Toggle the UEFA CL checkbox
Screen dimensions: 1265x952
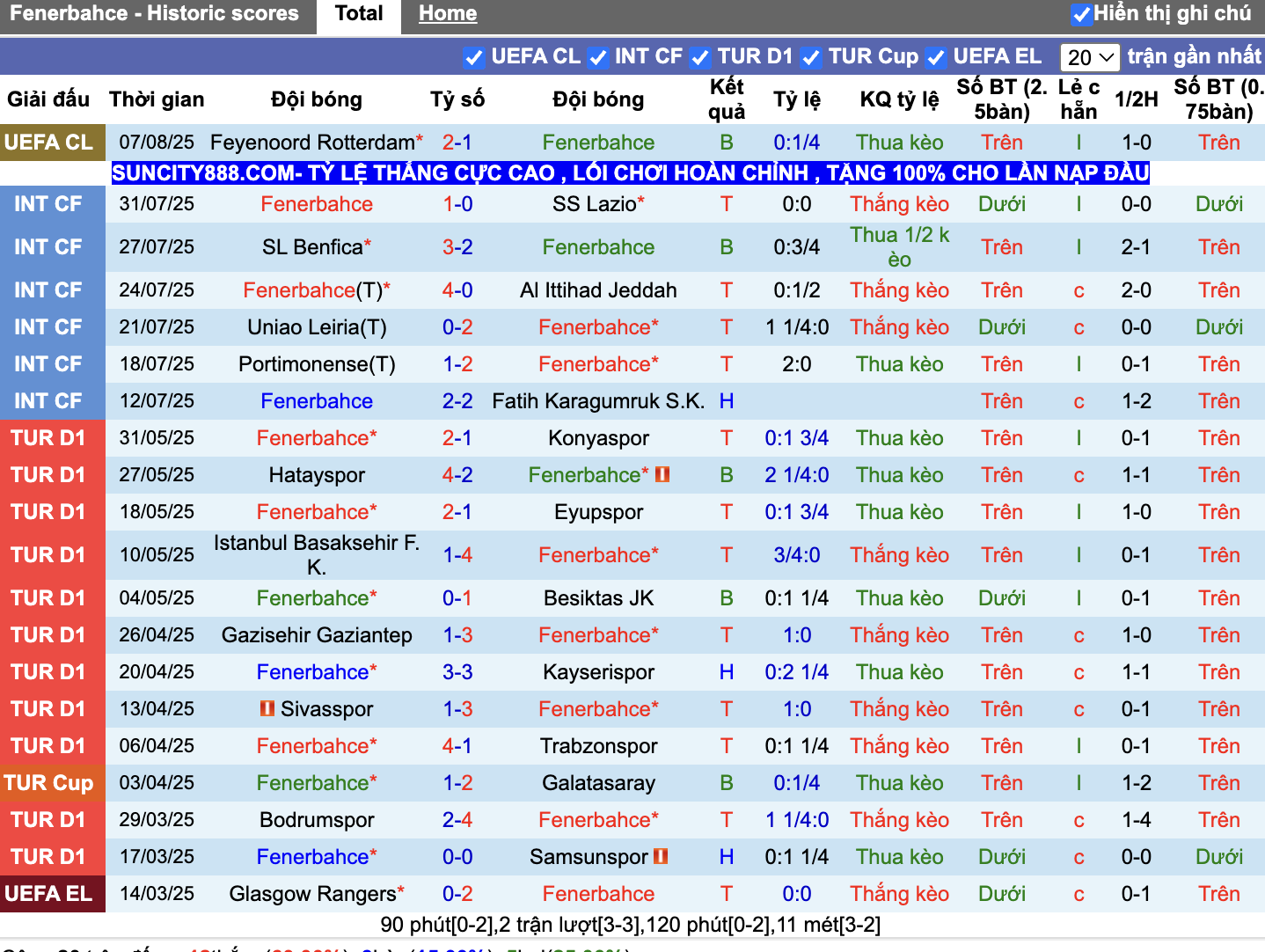tap(473, 58)
